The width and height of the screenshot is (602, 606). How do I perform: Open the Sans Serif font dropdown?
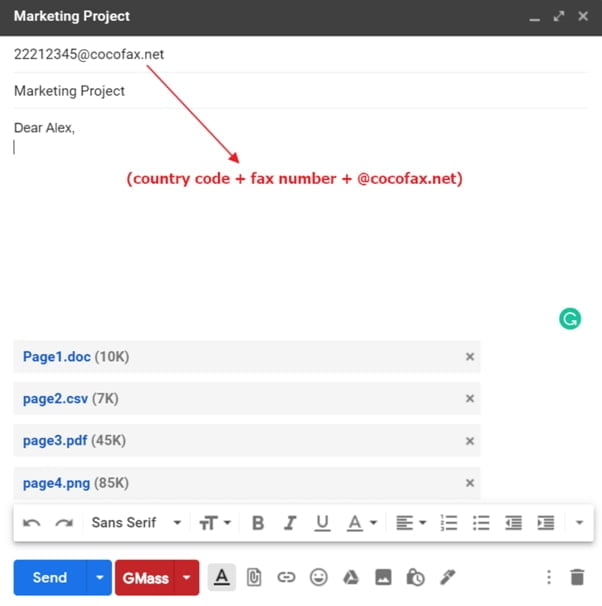pos(136,522)
